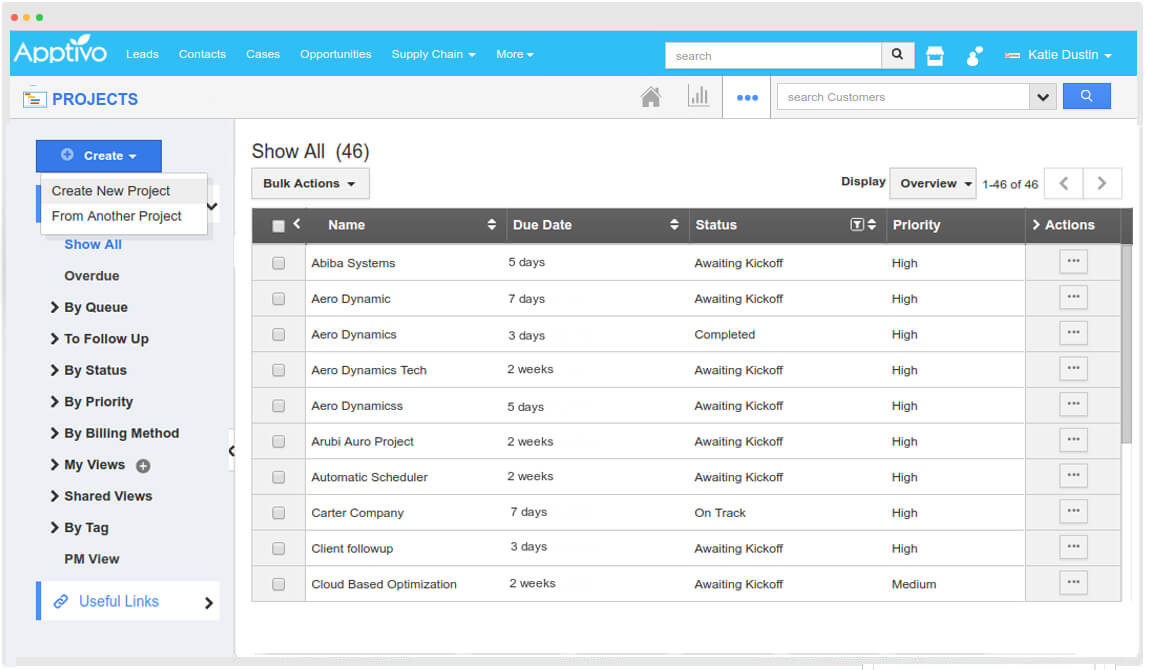
Task: Go to next page of results
Action: [1102, 184]
